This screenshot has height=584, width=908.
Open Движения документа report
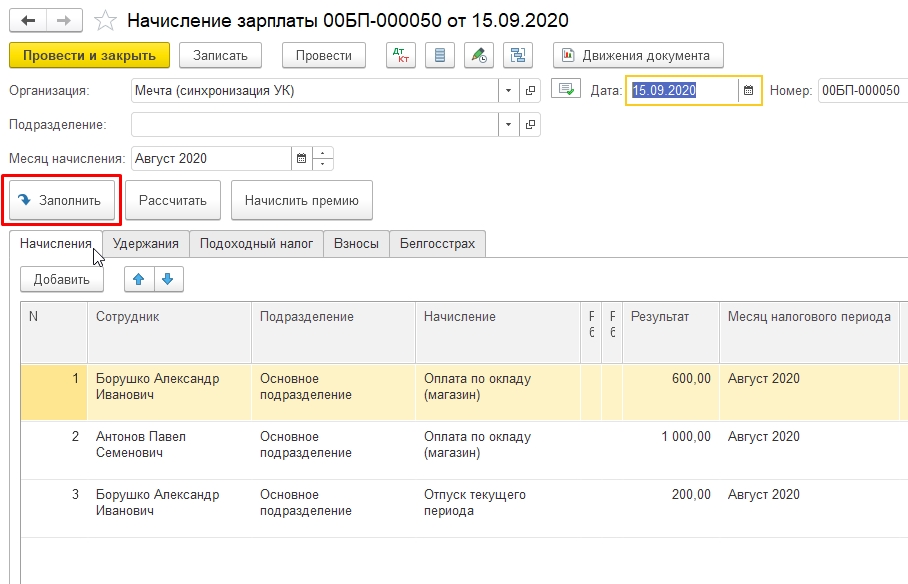point(638,55)
